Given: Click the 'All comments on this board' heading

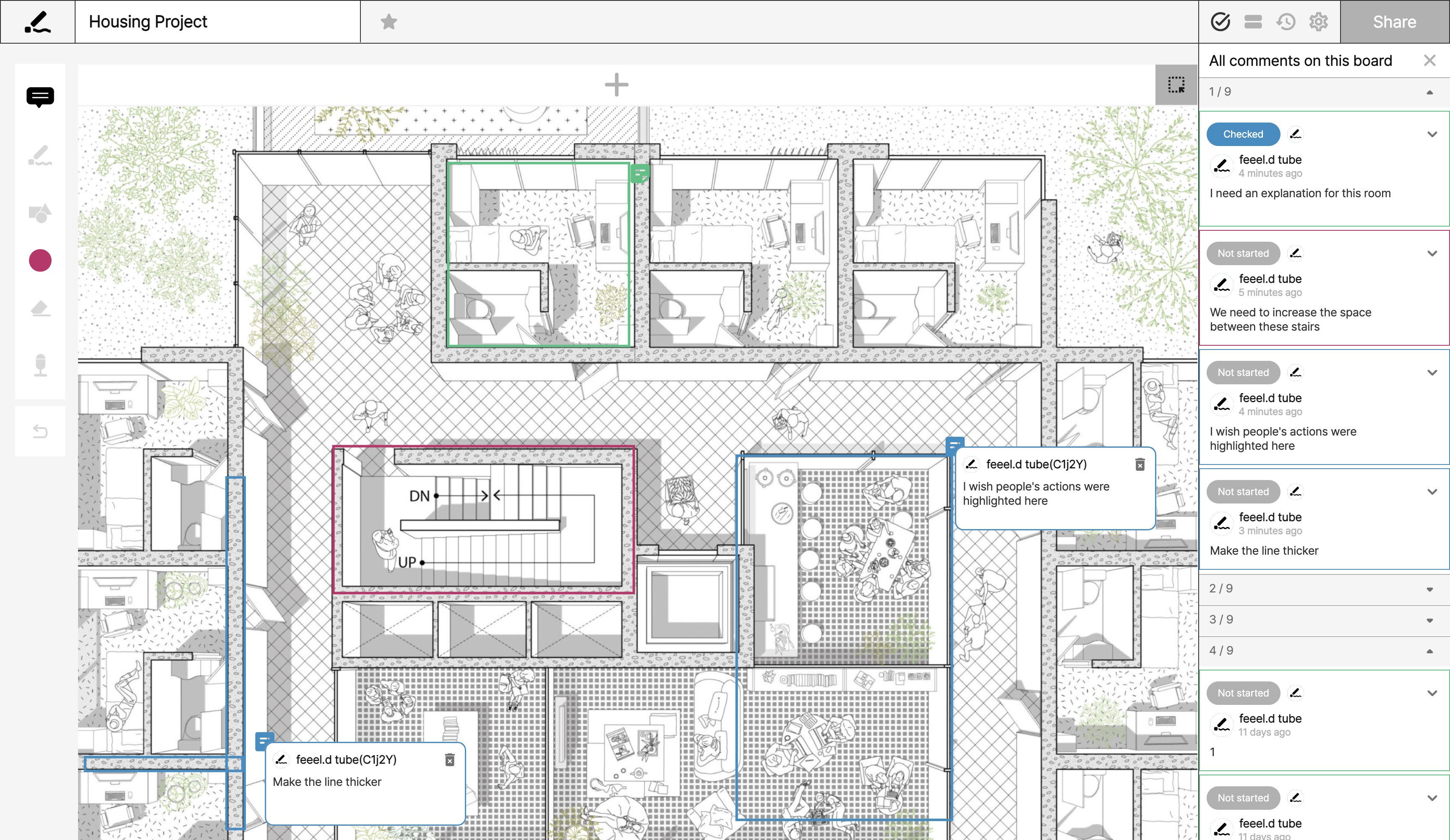Looking at the screenshot, I should (x=1300, y=60).
